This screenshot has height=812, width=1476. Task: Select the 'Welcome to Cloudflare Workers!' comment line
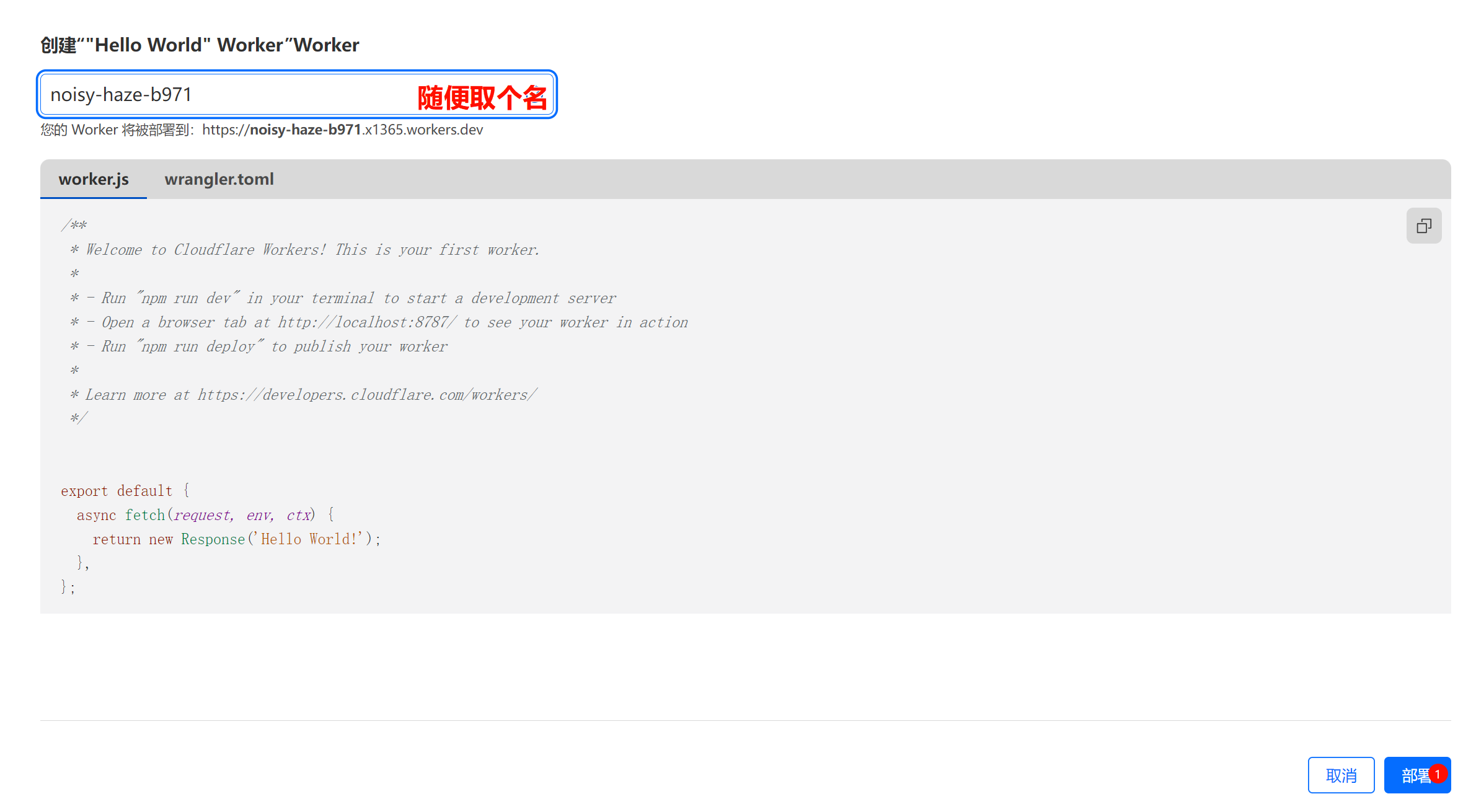pyautogui.click(x=304, y=250)
